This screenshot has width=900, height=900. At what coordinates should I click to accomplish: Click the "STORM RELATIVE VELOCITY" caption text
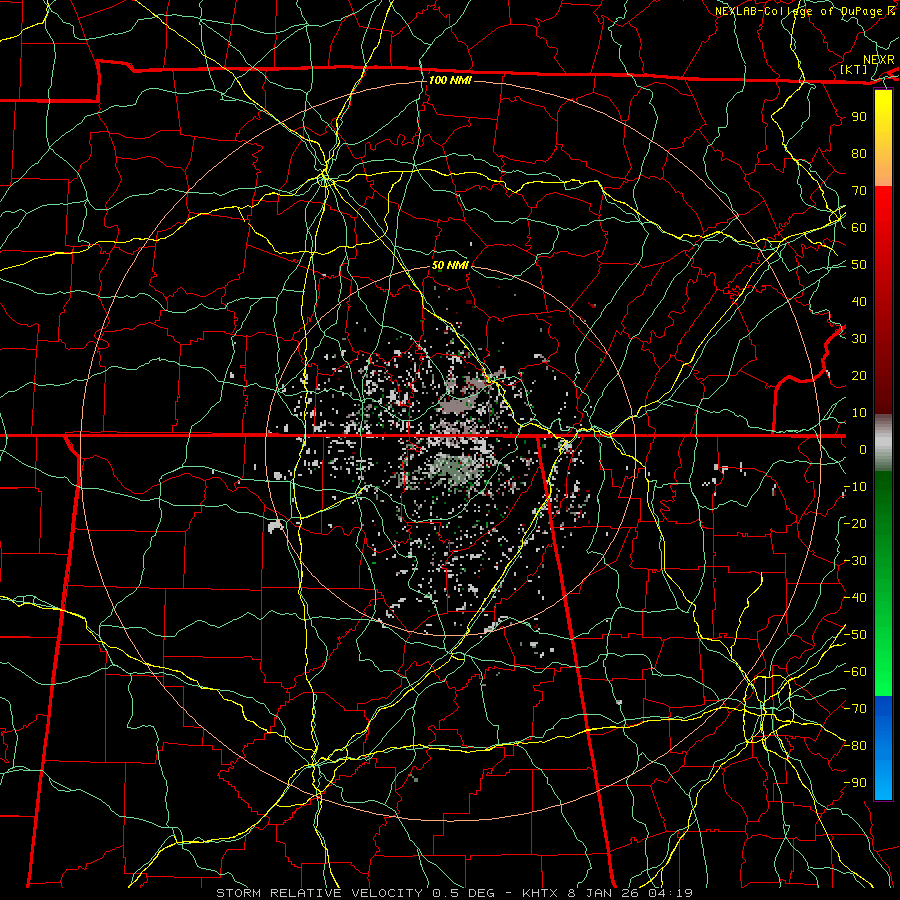(x=320, y=893)
